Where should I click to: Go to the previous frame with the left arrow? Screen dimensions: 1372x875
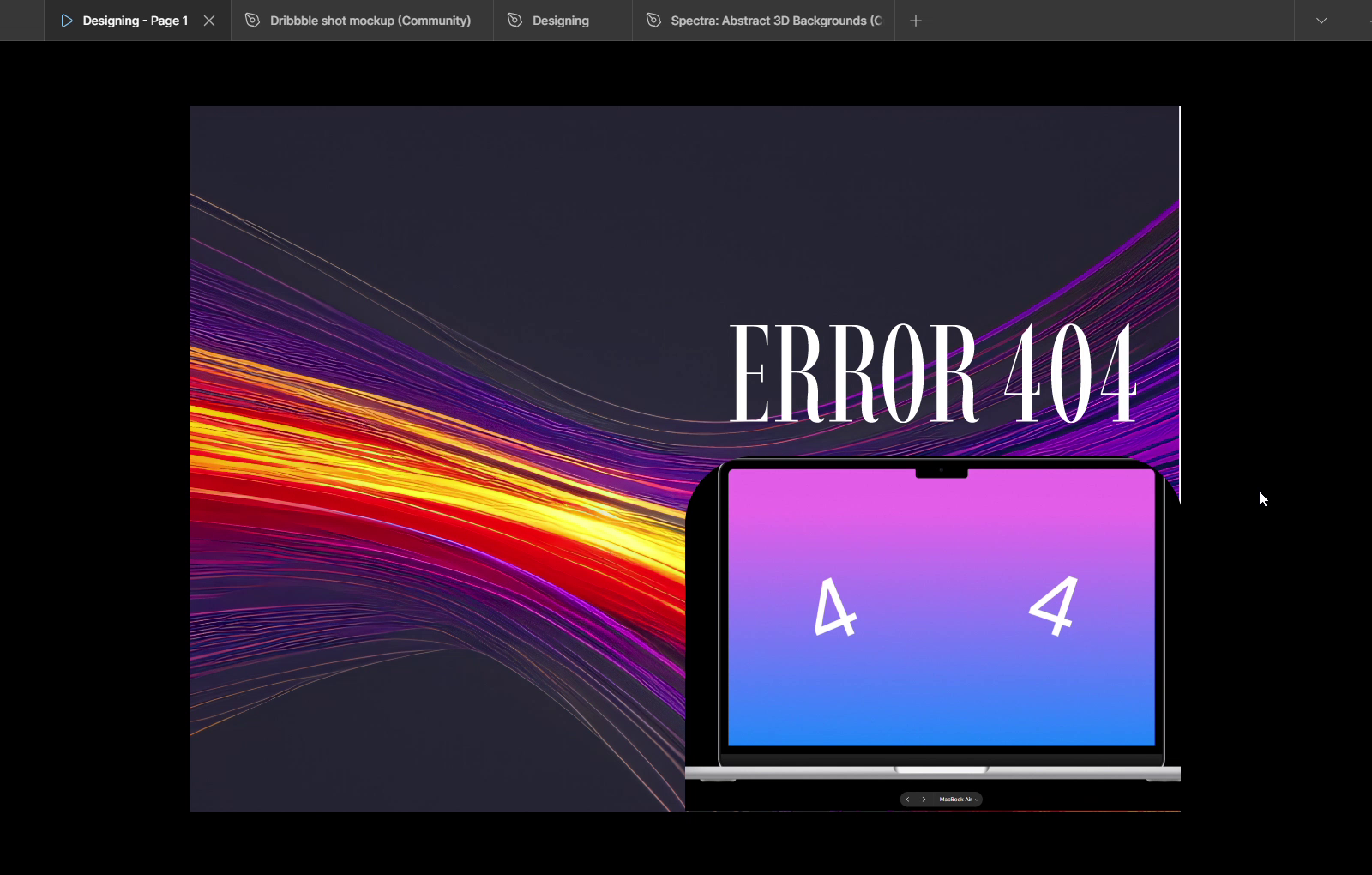tap(907, 800)
